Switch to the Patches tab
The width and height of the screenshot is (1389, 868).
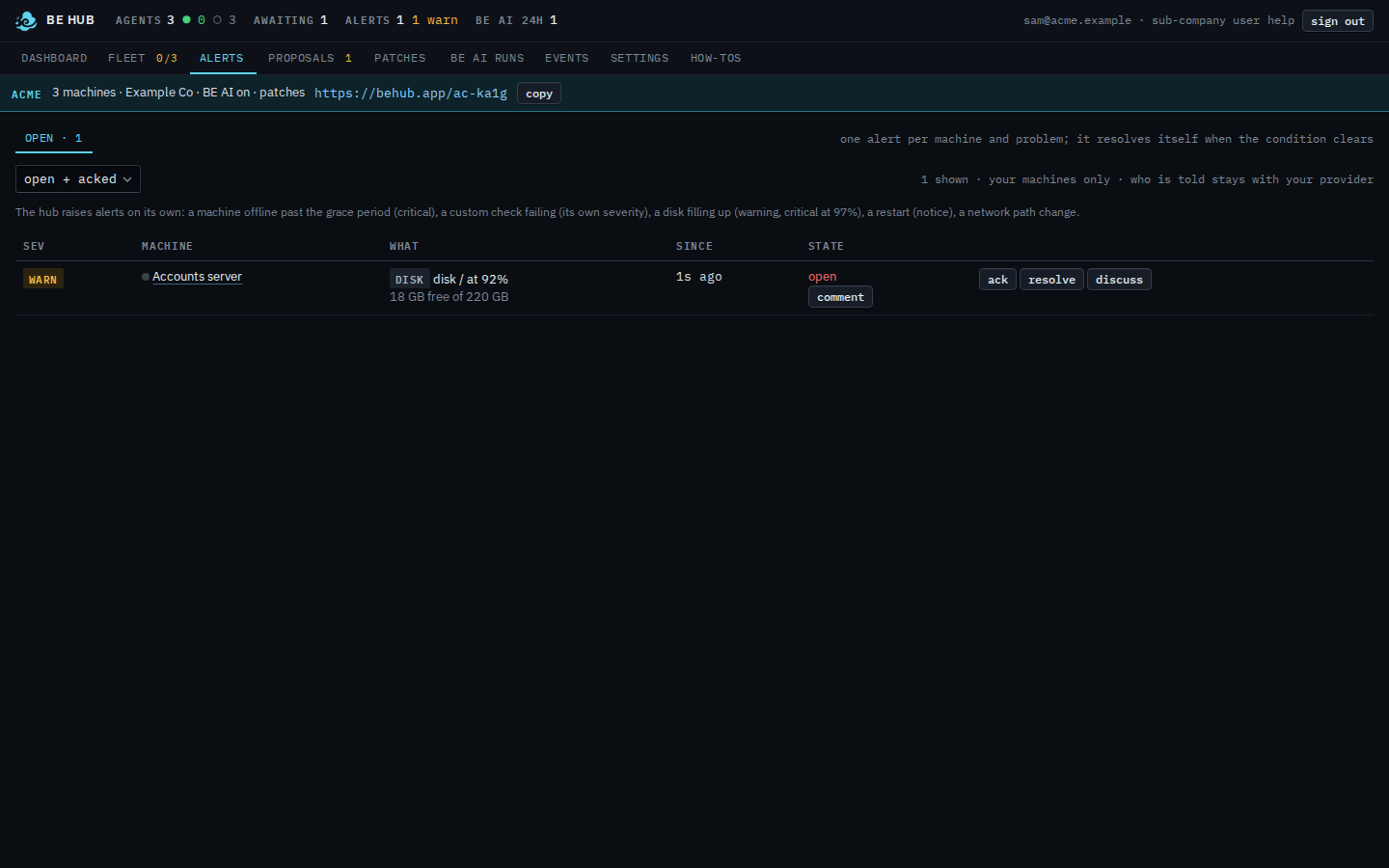point(400,58)
